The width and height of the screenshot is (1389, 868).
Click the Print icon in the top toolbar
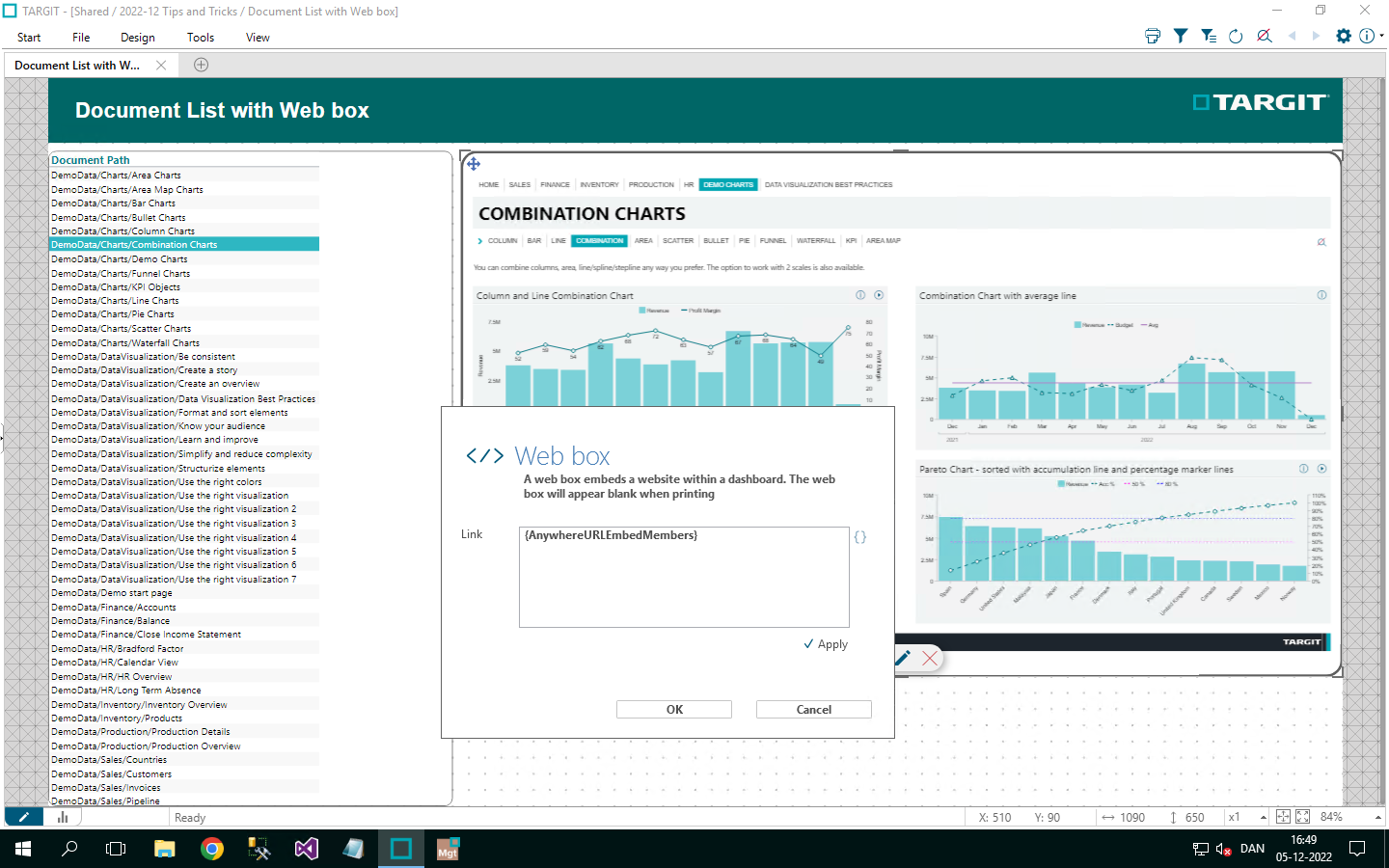click(x=1152, y=36)
